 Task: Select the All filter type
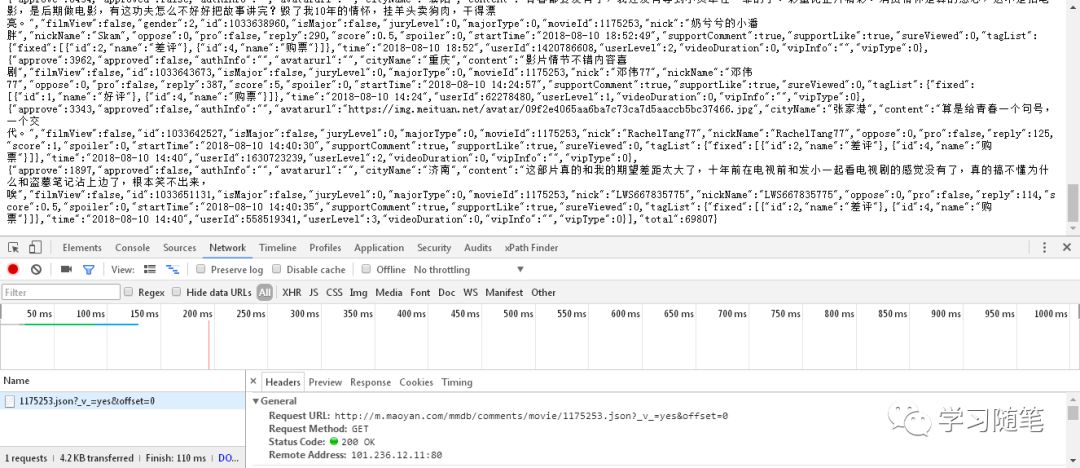(x=264, y=292)
